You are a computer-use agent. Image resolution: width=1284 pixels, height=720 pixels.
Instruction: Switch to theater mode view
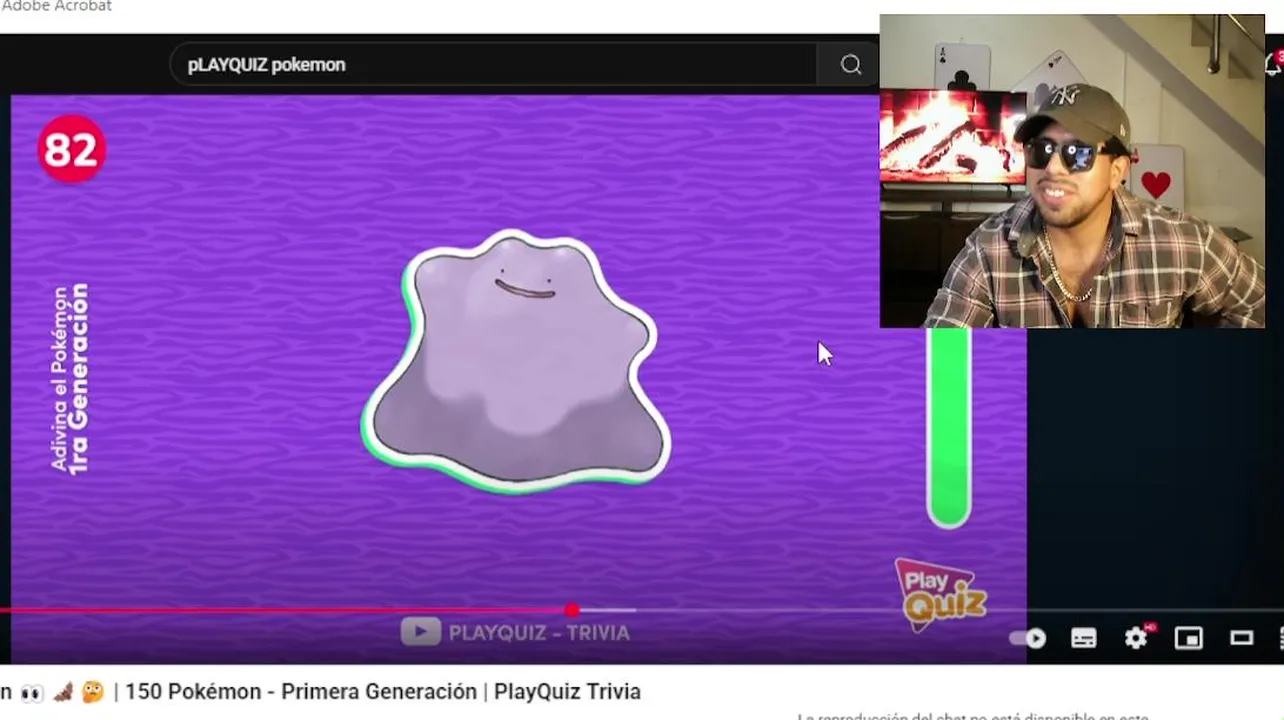pyautogui.click(x=1241, y=638)
